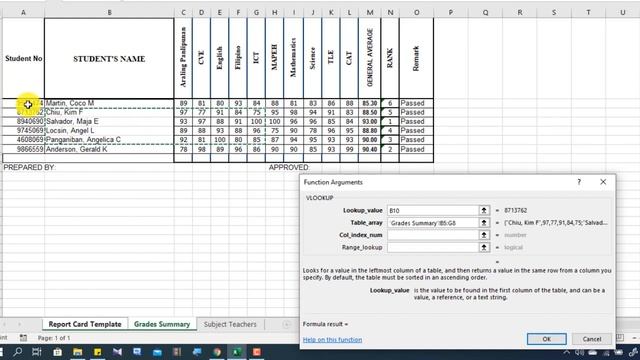
Task: Cancel the Function Arguments dialog
Action: pos(592,339)
